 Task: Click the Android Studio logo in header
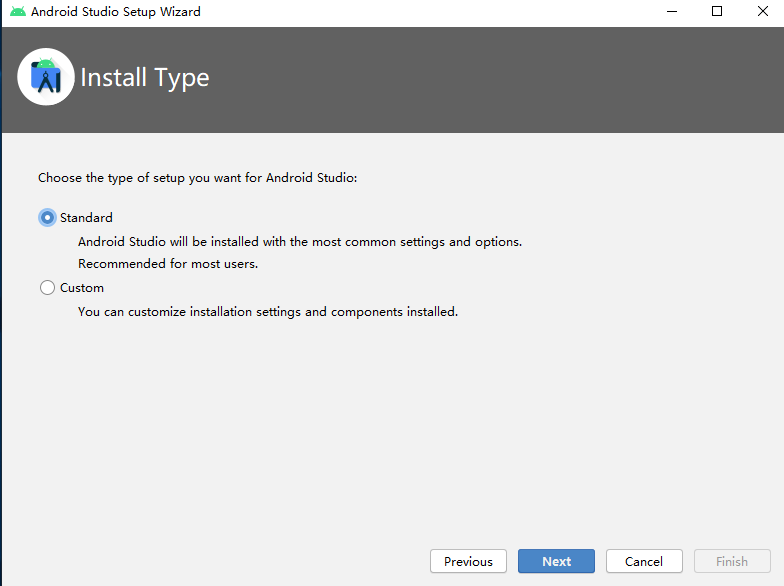tap(46, 76)
